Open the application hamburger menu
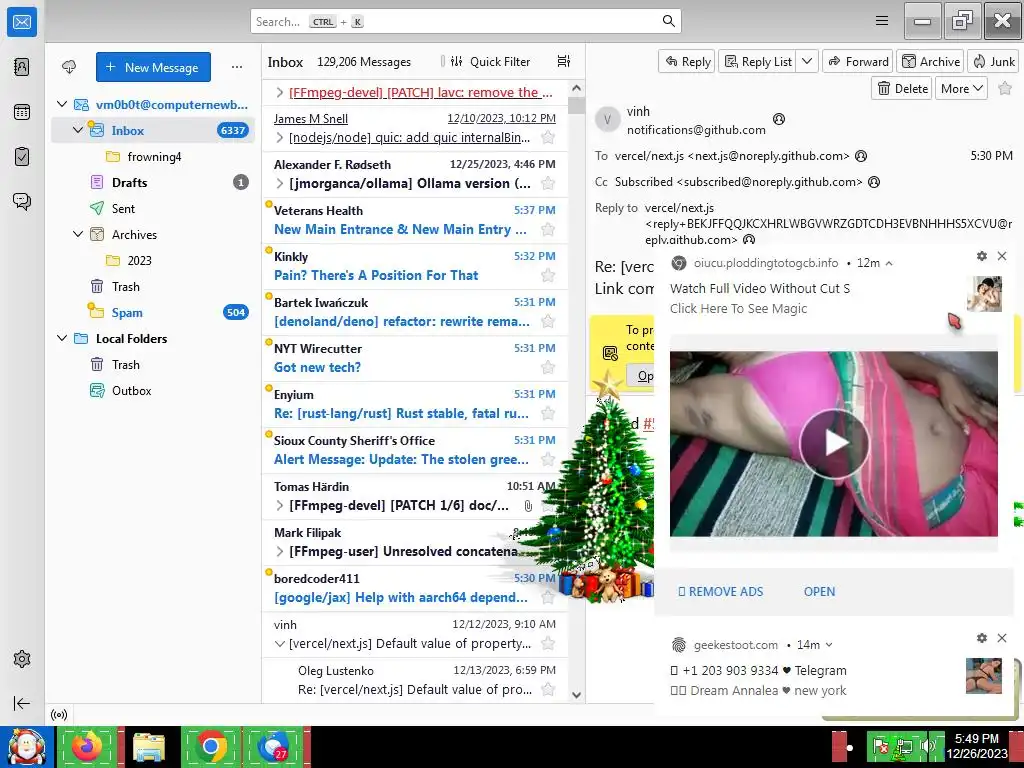Screen dimensions: 1024x768 click(882, 21)
